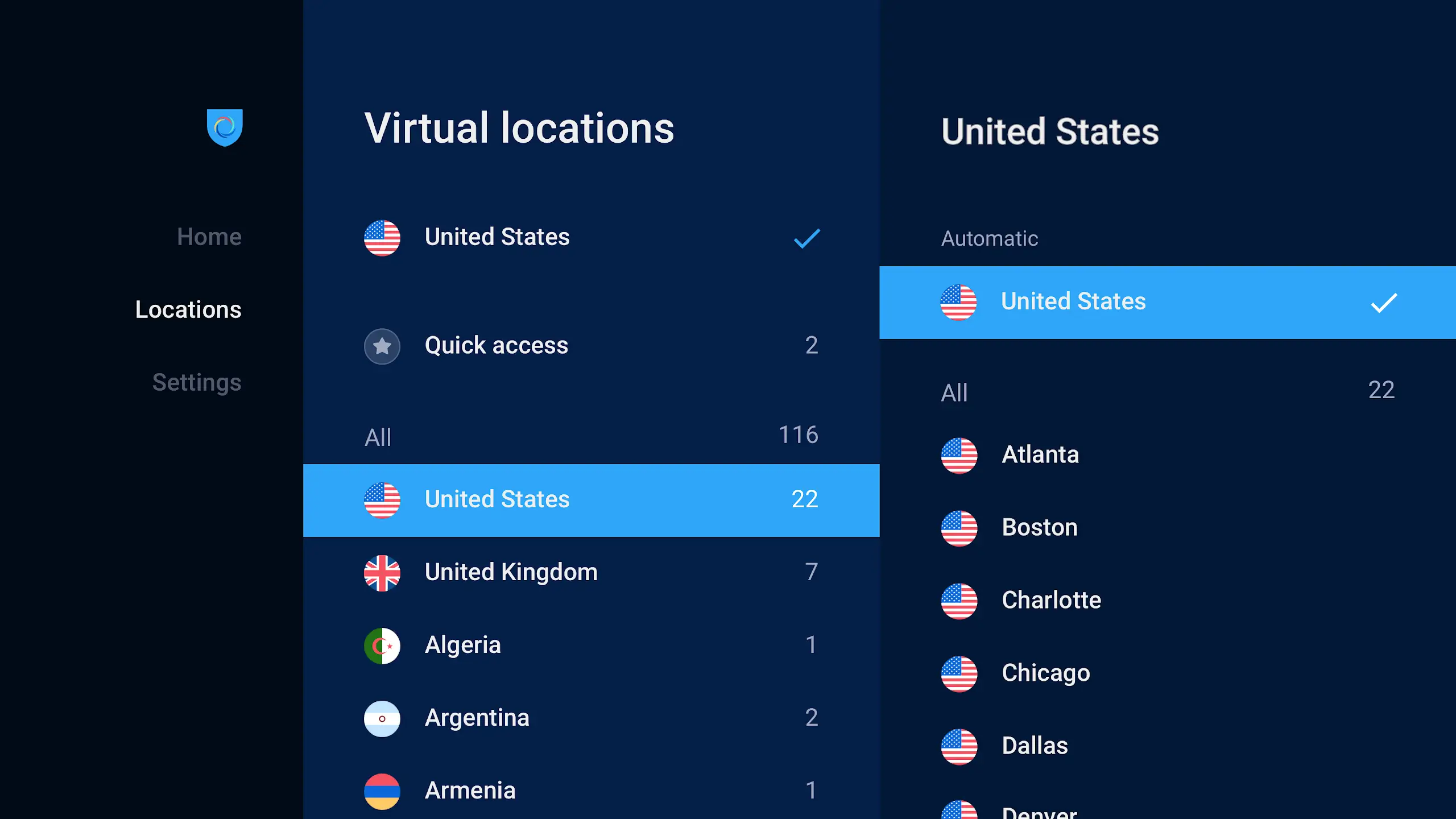Deselect the highlighted United States connection
Image resolution: width=1456 pixels, height=819 pixels.
tap(1166, 302)
